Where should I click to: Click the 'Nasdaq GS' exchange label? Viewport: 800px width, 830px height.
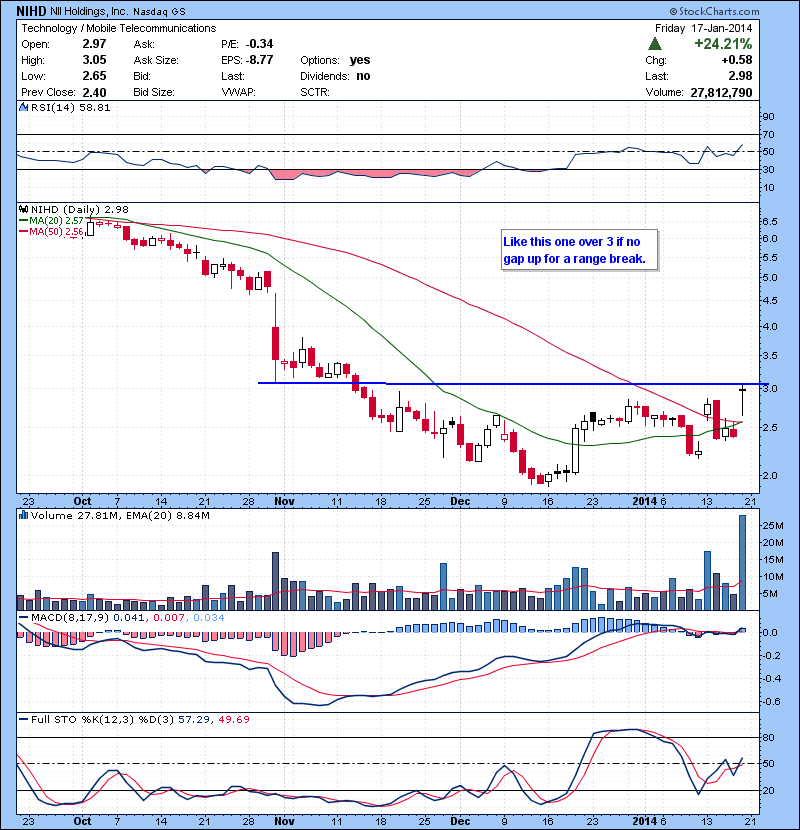pos(159,11)
